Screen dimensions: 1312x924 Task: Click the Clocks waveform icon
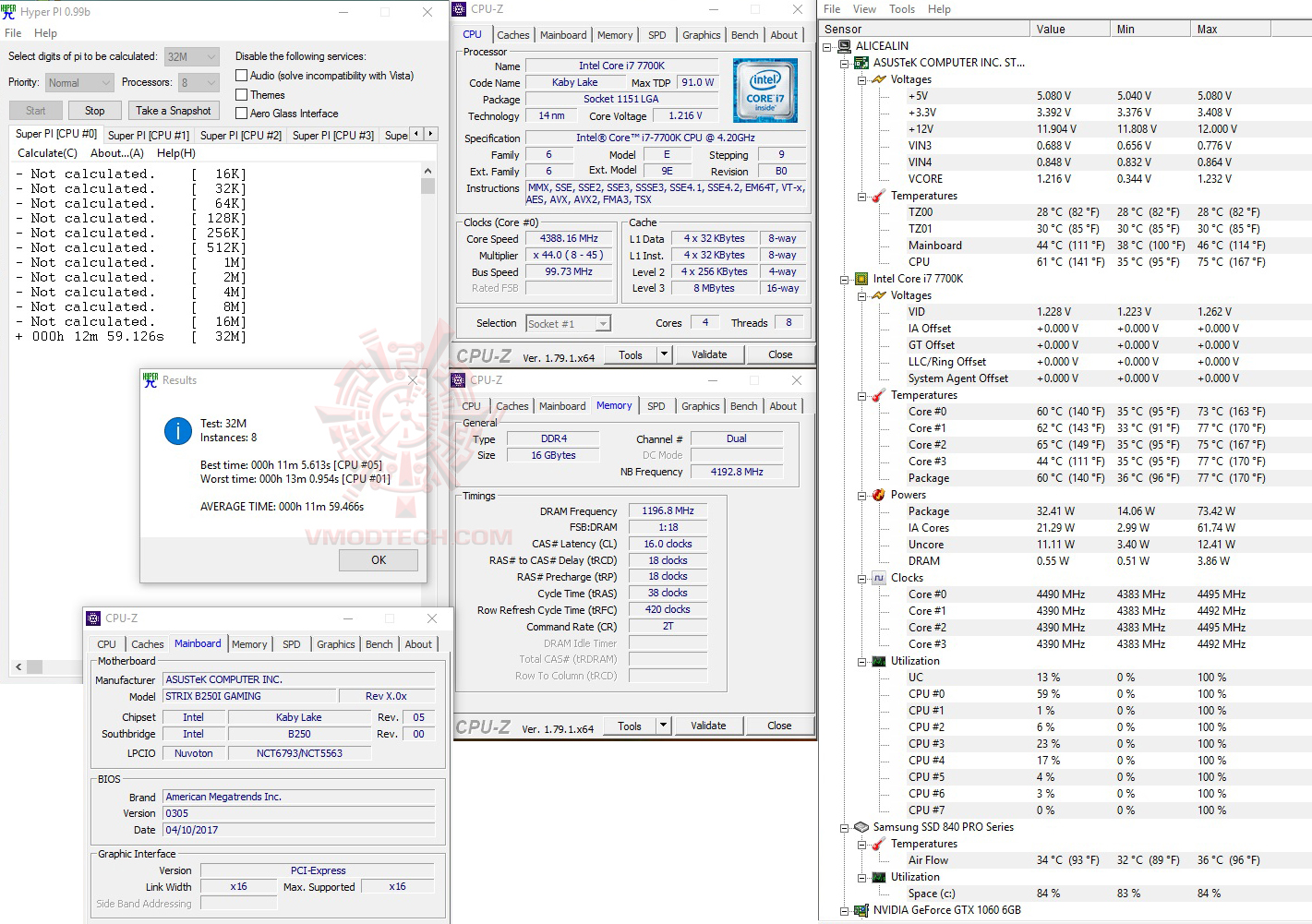(x=879, y=578)
